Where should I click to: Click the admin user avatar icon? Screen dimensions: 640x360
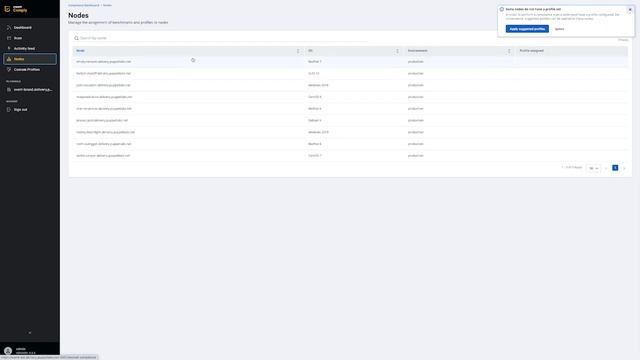click(8, 351)
